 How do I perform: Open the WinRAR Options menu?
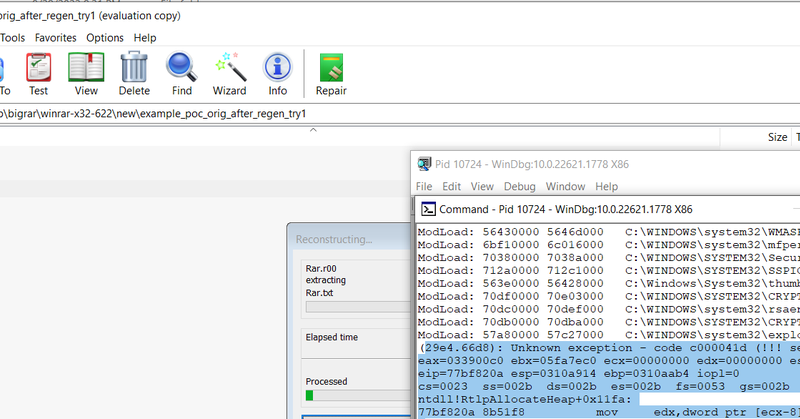[x=105, y=38]
